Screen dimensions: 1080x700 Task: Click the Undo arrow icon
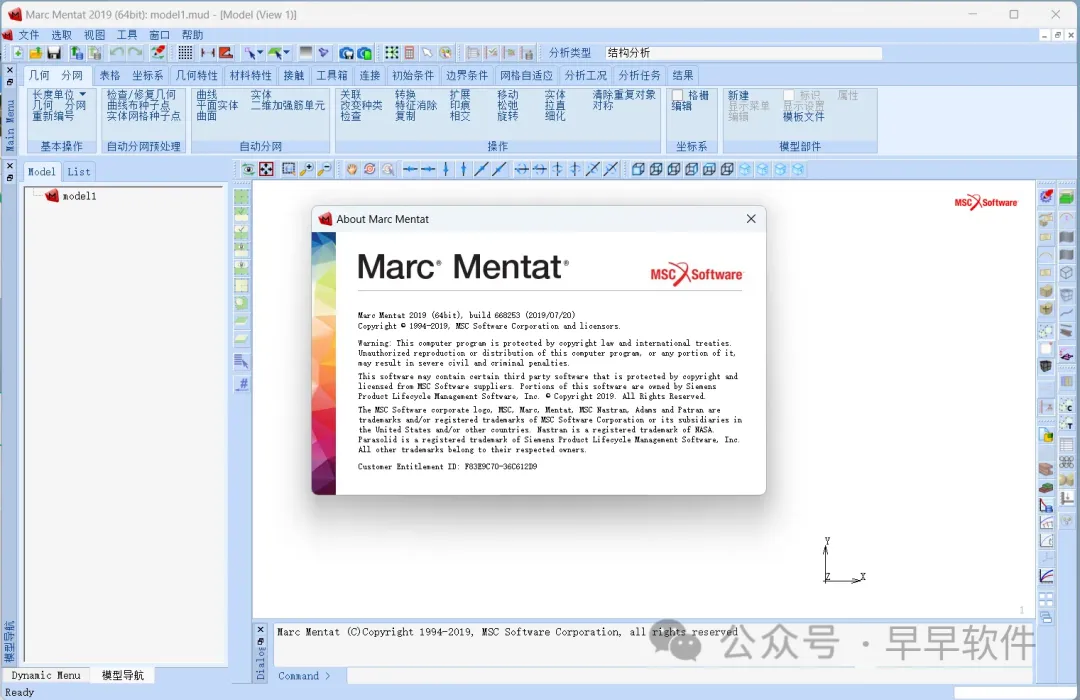click(117, 53)
